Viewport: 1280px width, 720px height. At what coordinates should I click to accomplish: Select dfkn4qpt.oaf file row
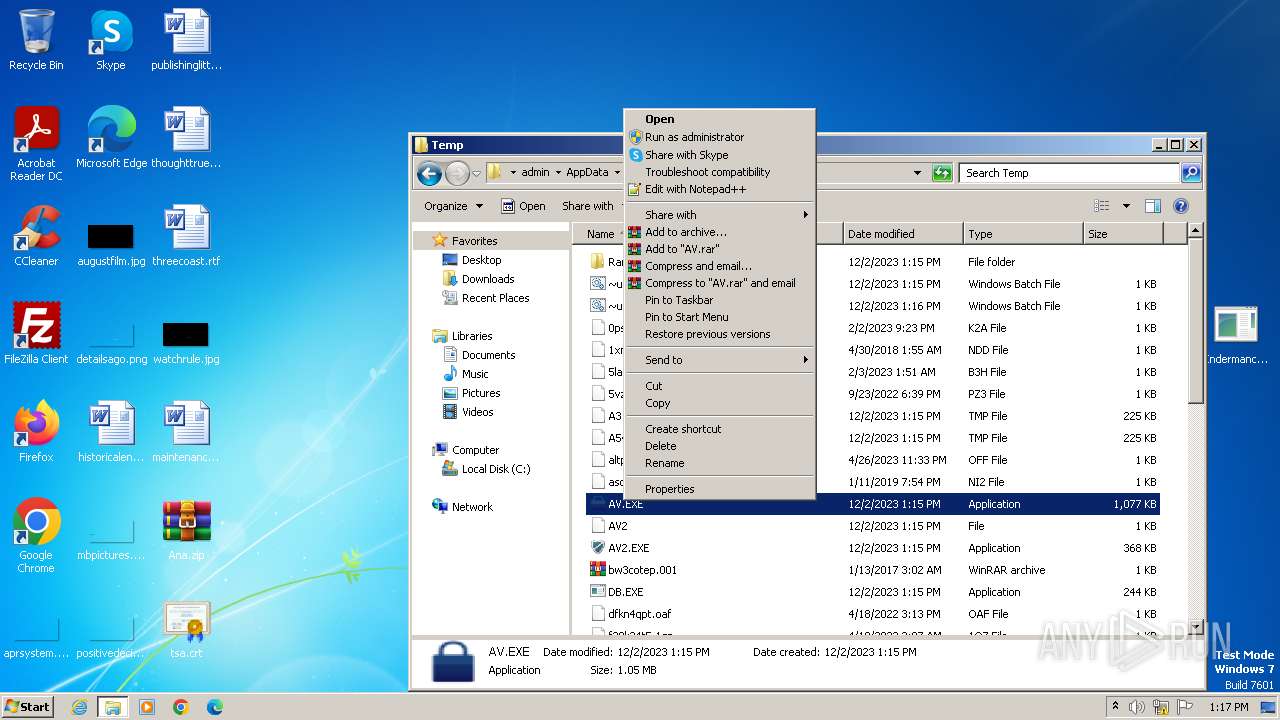click(x=873, y=614)
